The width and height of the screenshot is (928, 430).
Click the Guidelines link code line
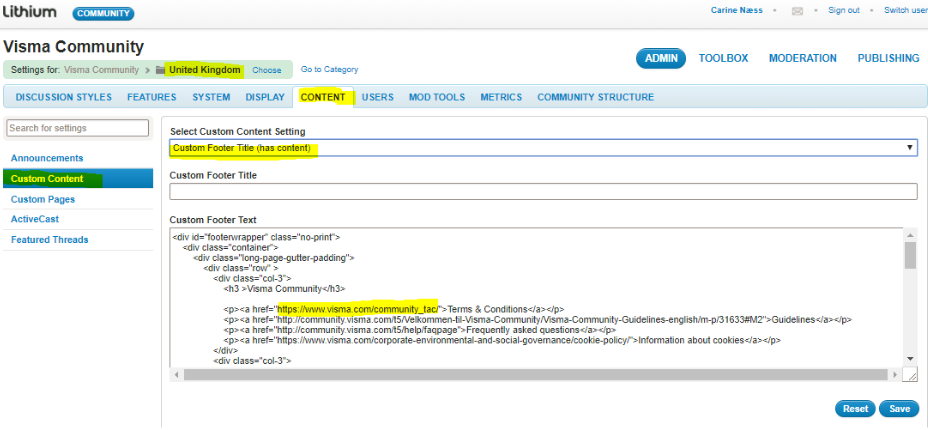(537, 319)
